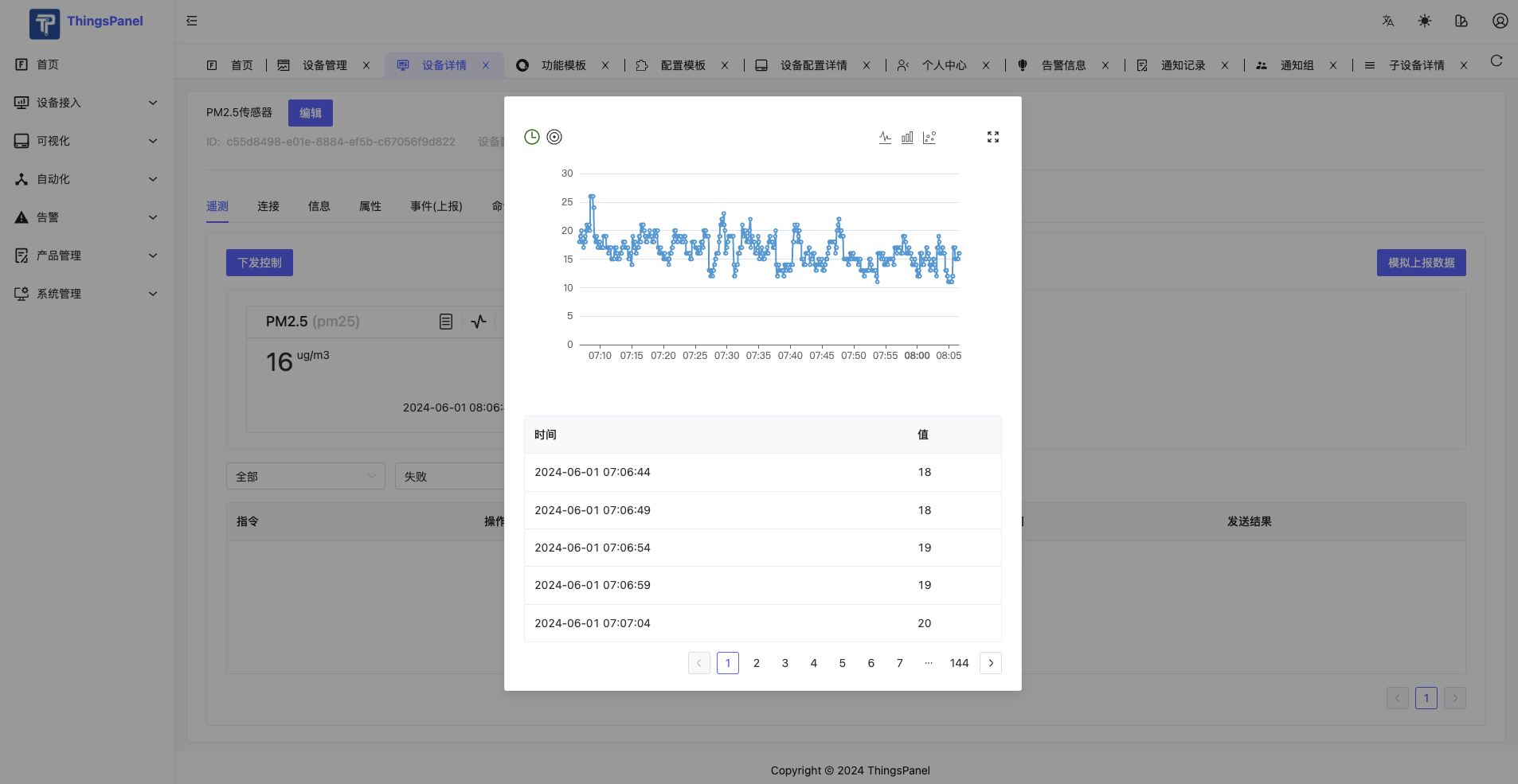Click the 下发控制 button
This screenshot has width=1518, height=784.
click(260, 263)
